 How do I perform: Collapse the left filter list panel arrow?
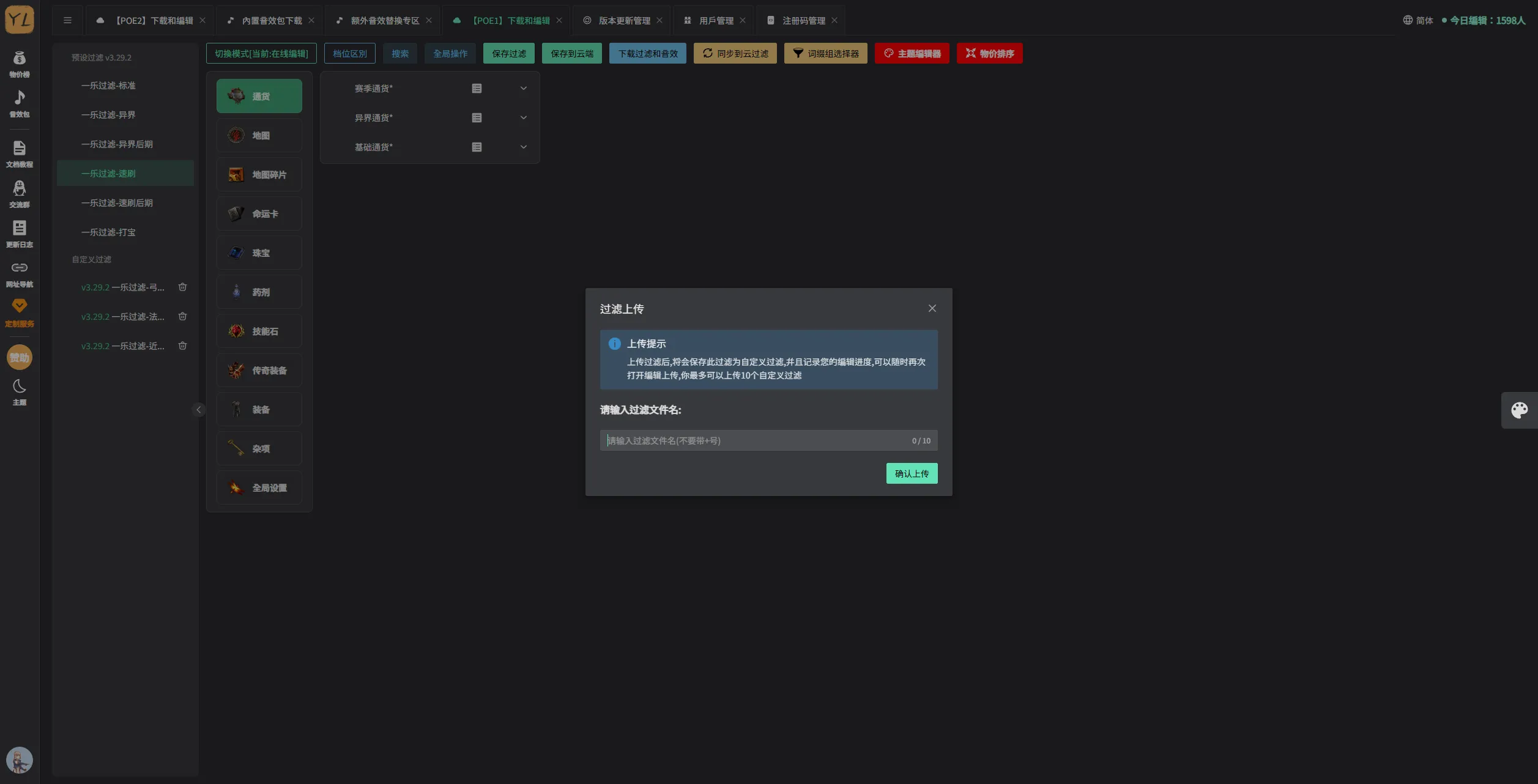point(198,410)
